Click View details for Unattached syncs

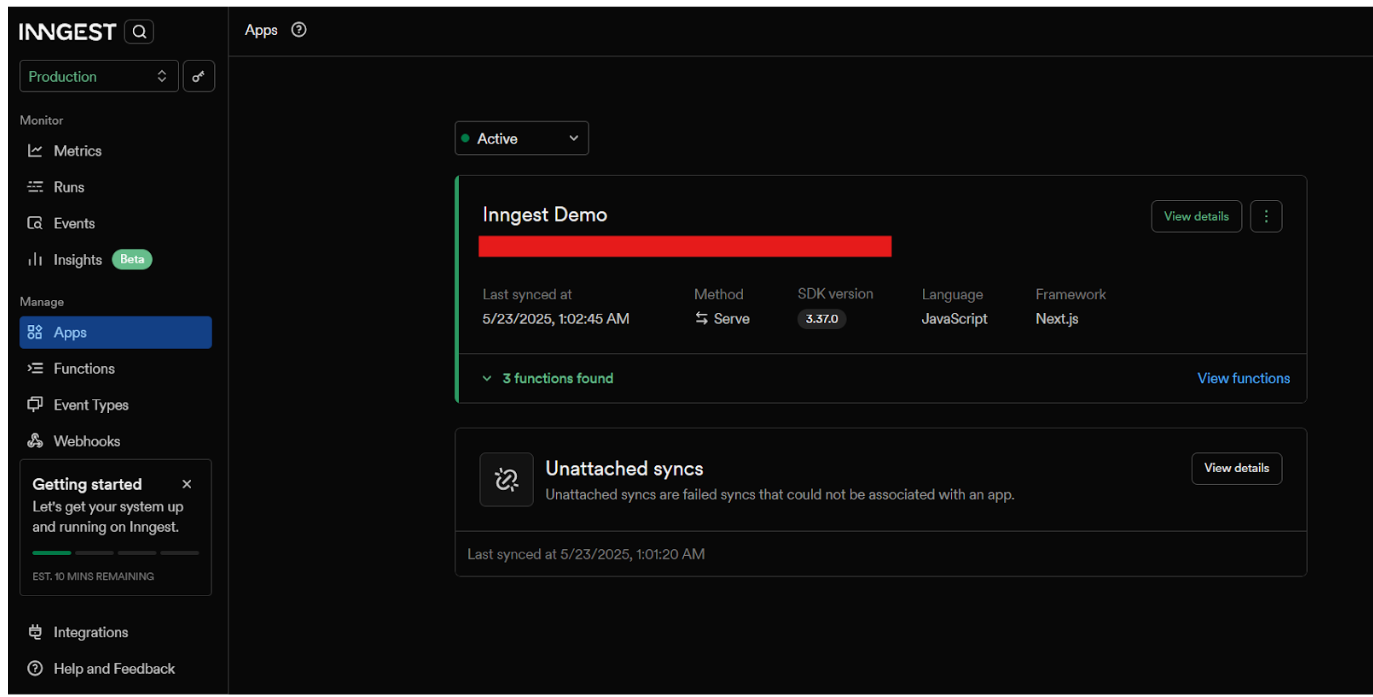point(1236,468)
